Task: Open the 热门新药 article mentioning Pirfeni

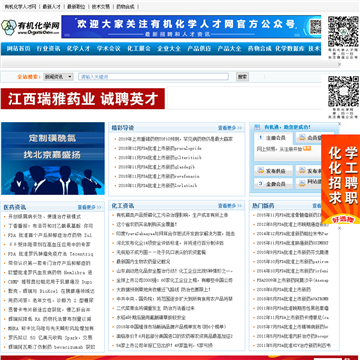Action: pos(292,271)
